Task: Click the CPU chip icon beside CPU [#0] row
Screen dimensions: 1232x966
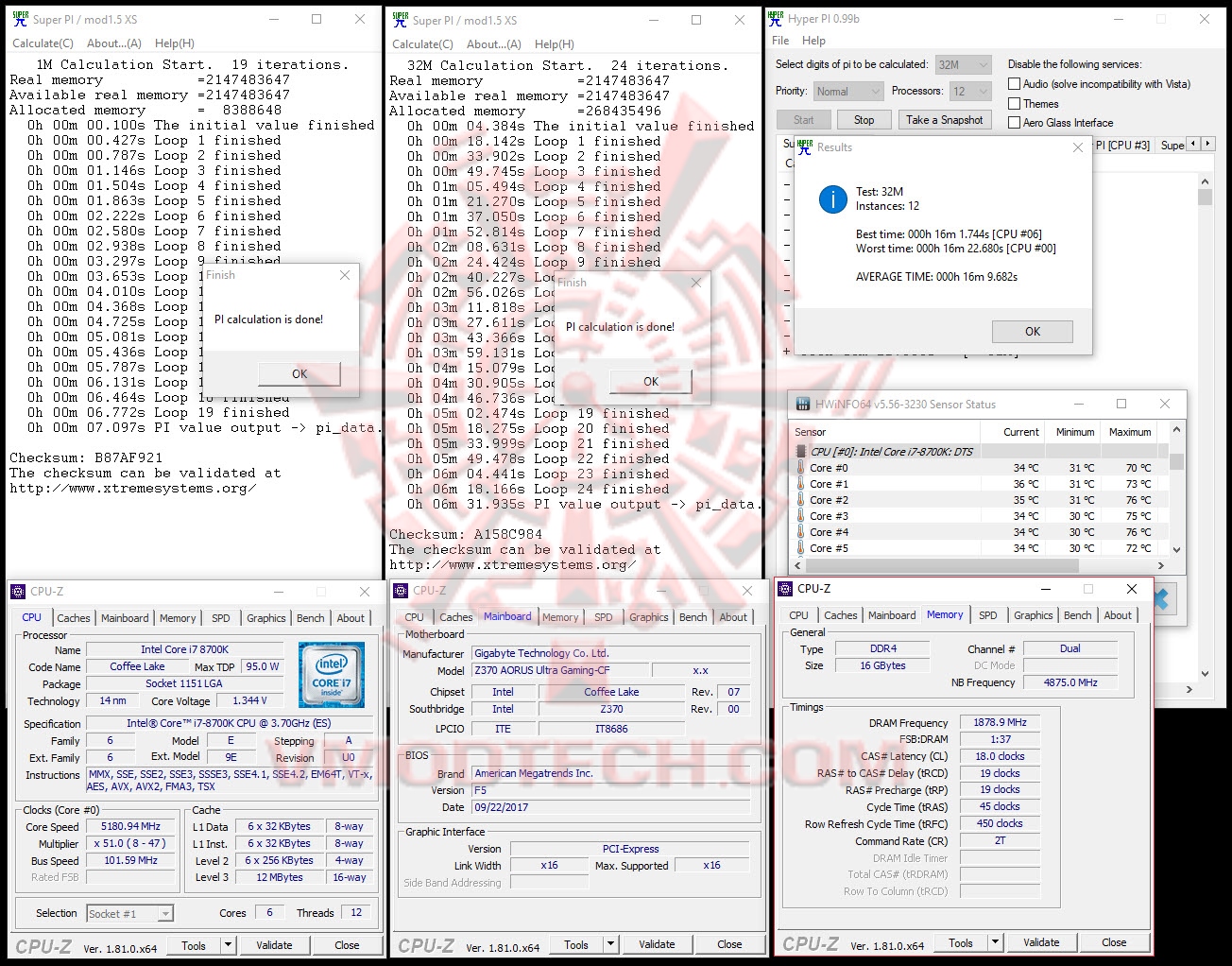Action: coord(801,452)
